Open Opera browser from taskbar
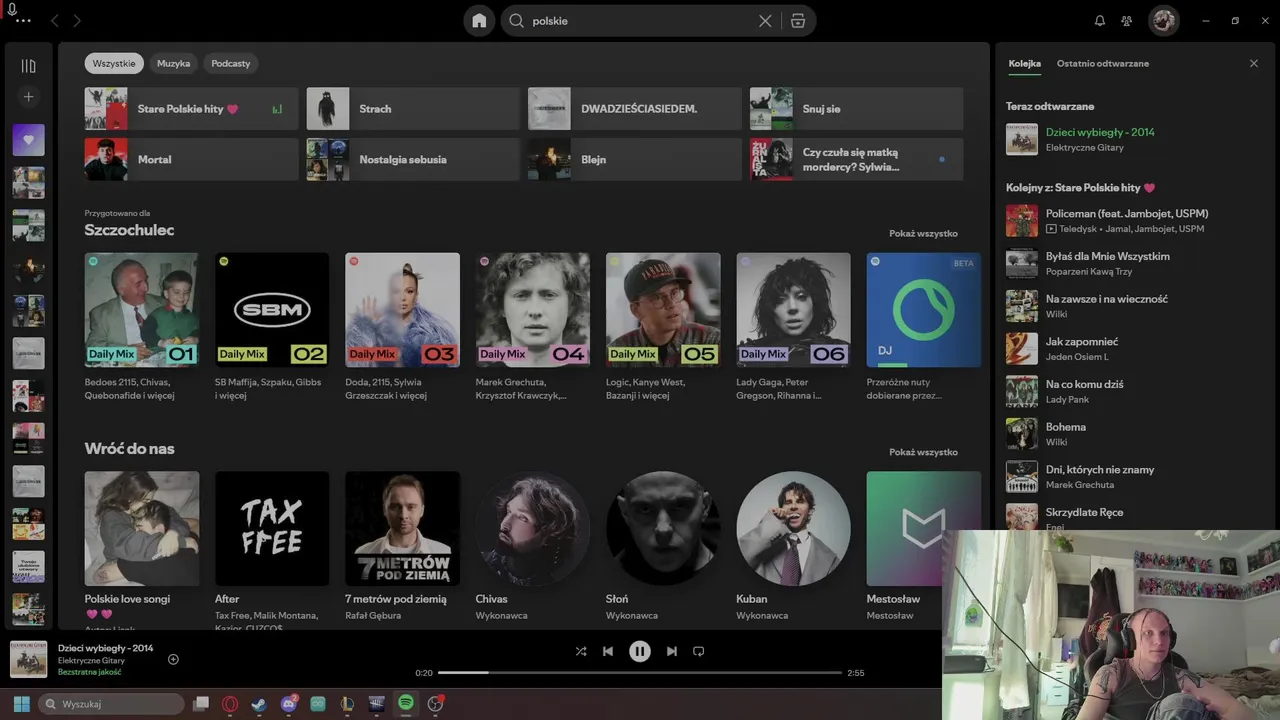 tap(230, 704)
